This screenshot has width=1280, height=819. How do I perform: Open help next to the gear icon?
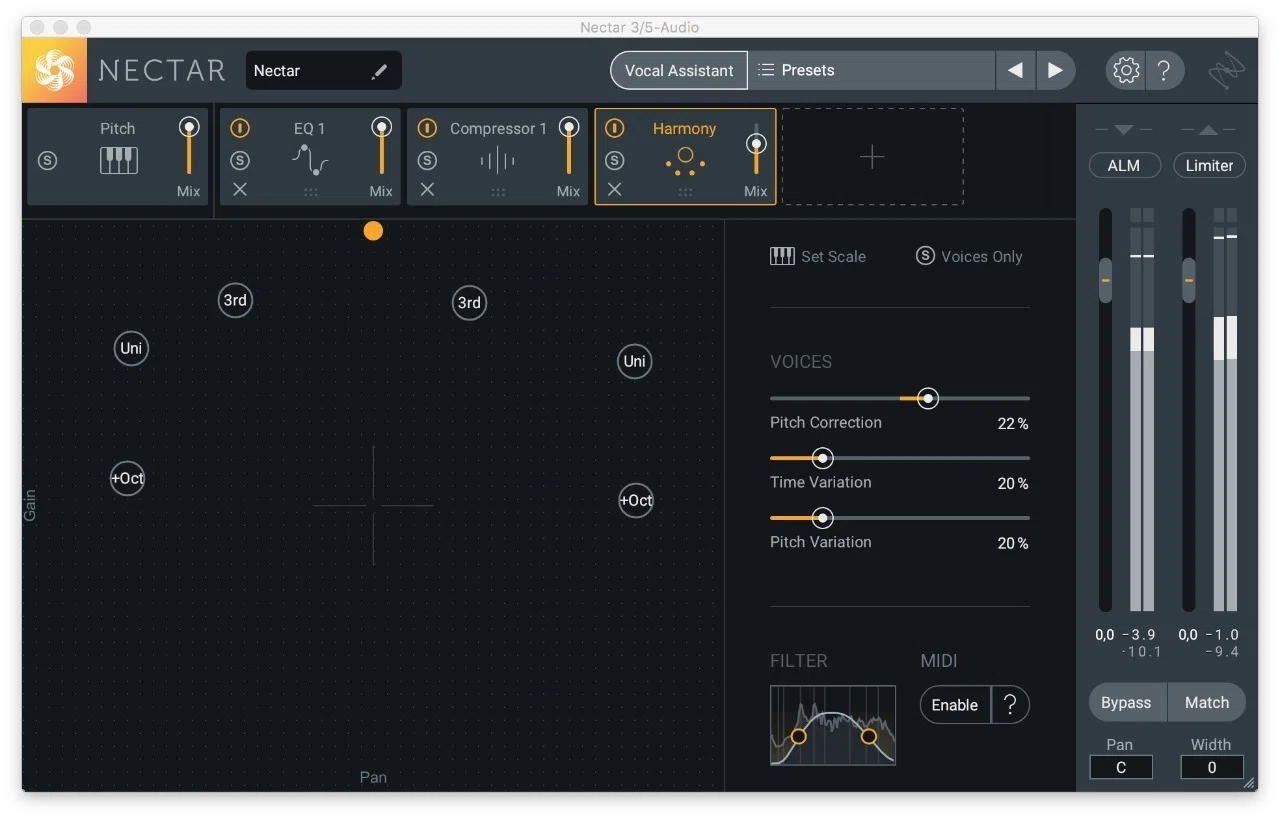1164,71
